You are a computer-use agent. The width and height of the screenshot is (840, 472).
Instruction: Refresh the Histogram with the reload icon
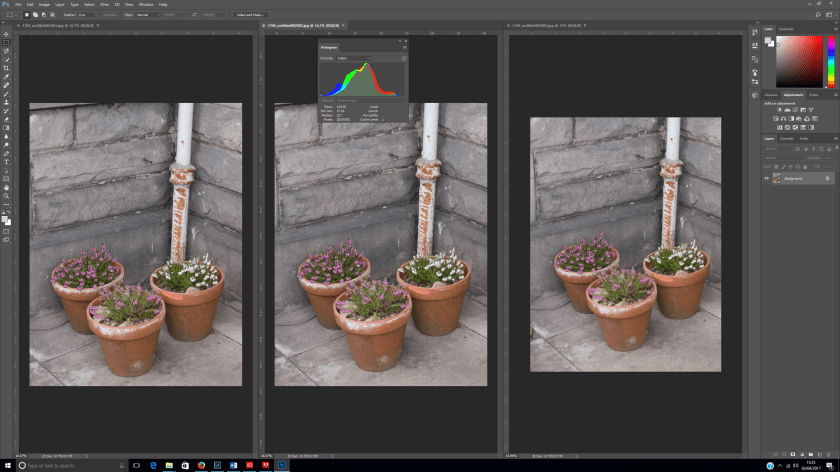point(404,58)
